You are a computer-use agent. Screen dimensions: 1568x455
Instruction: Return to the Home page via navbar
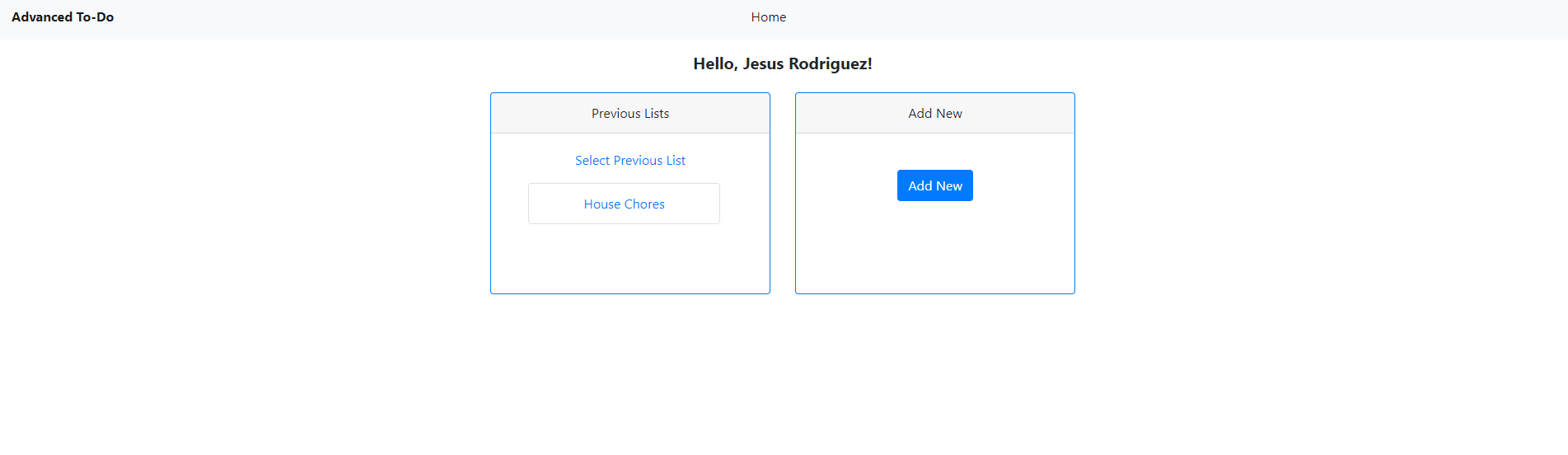(x=768, y=17)
